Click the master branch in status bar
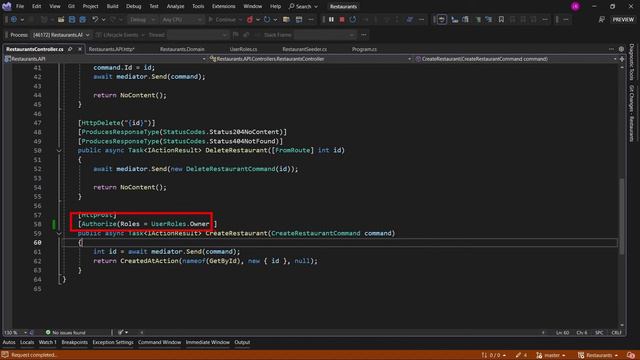640x360 pixels. [550, 355]
